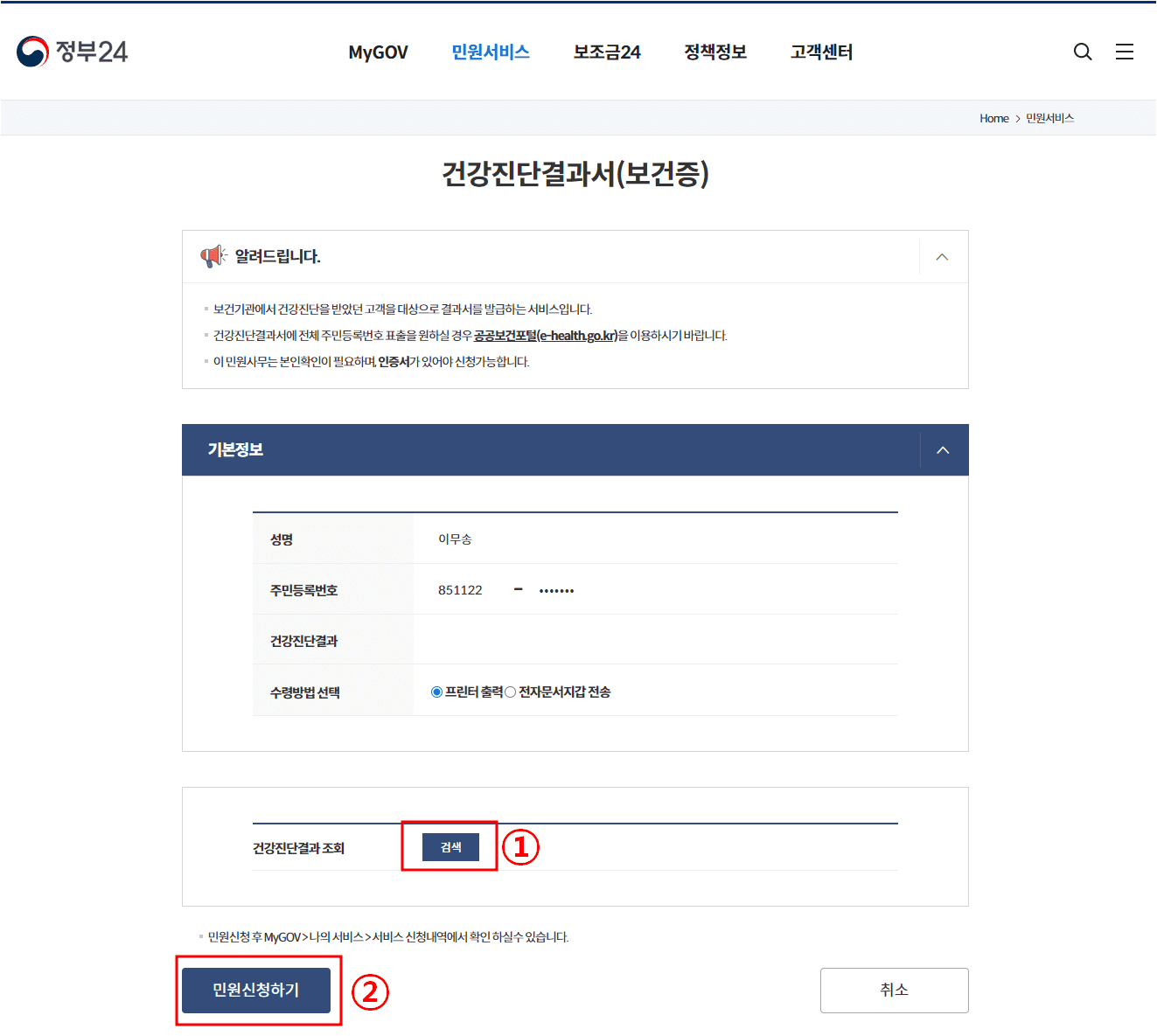Open the hamburger menu icon
The image size is (1157, 1036).
pos(1125,52)
